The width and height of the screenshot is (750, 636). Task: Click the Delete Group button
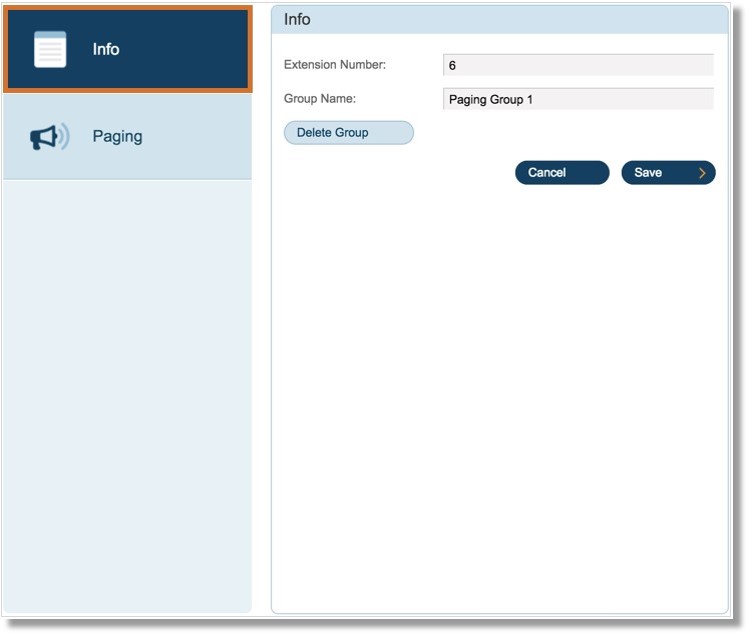pyautogui.click(x=350, y=133)
